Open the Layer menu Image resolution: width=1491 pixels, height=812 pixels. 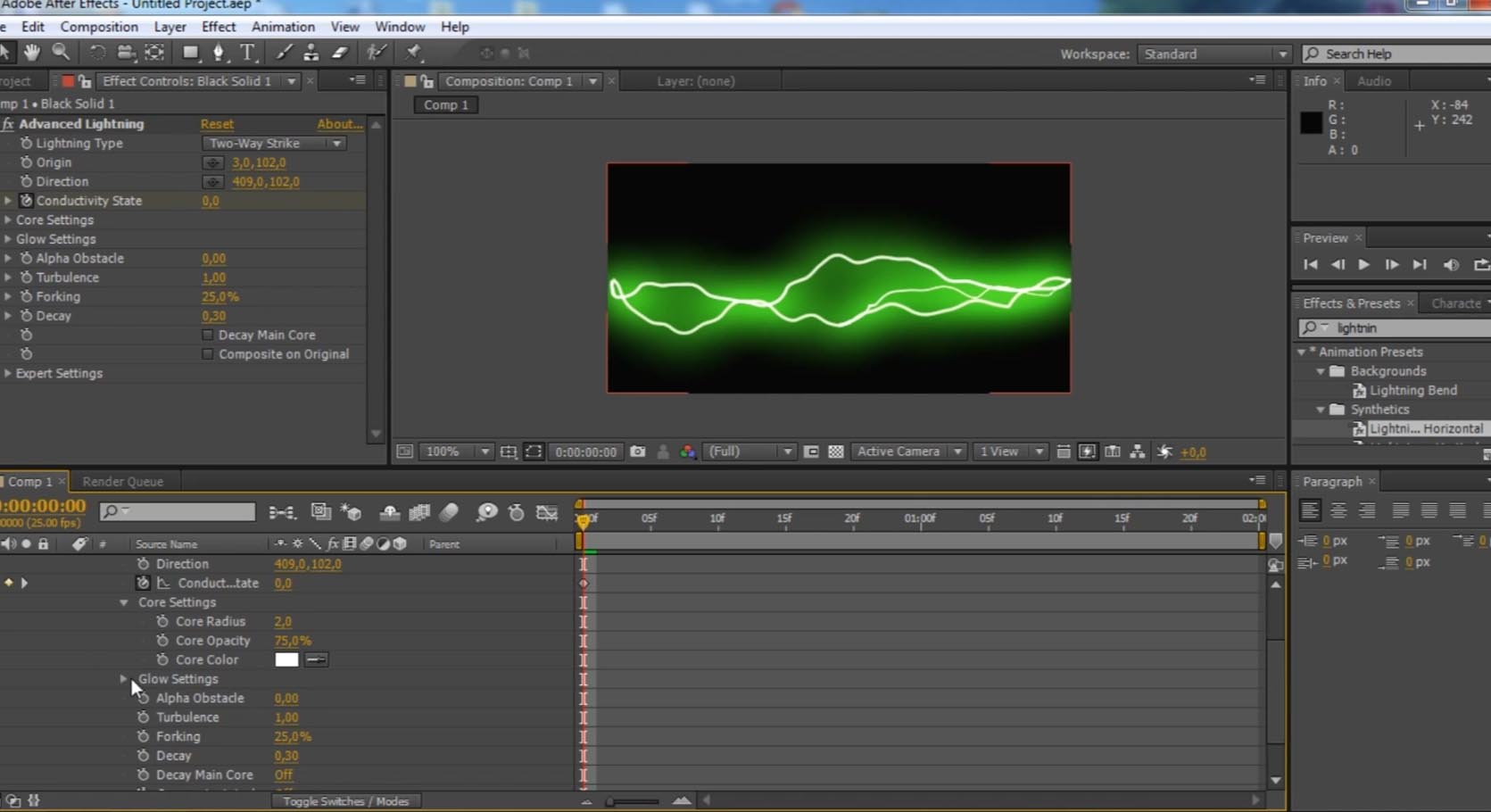pyautogui.click(x=170, y=27)
